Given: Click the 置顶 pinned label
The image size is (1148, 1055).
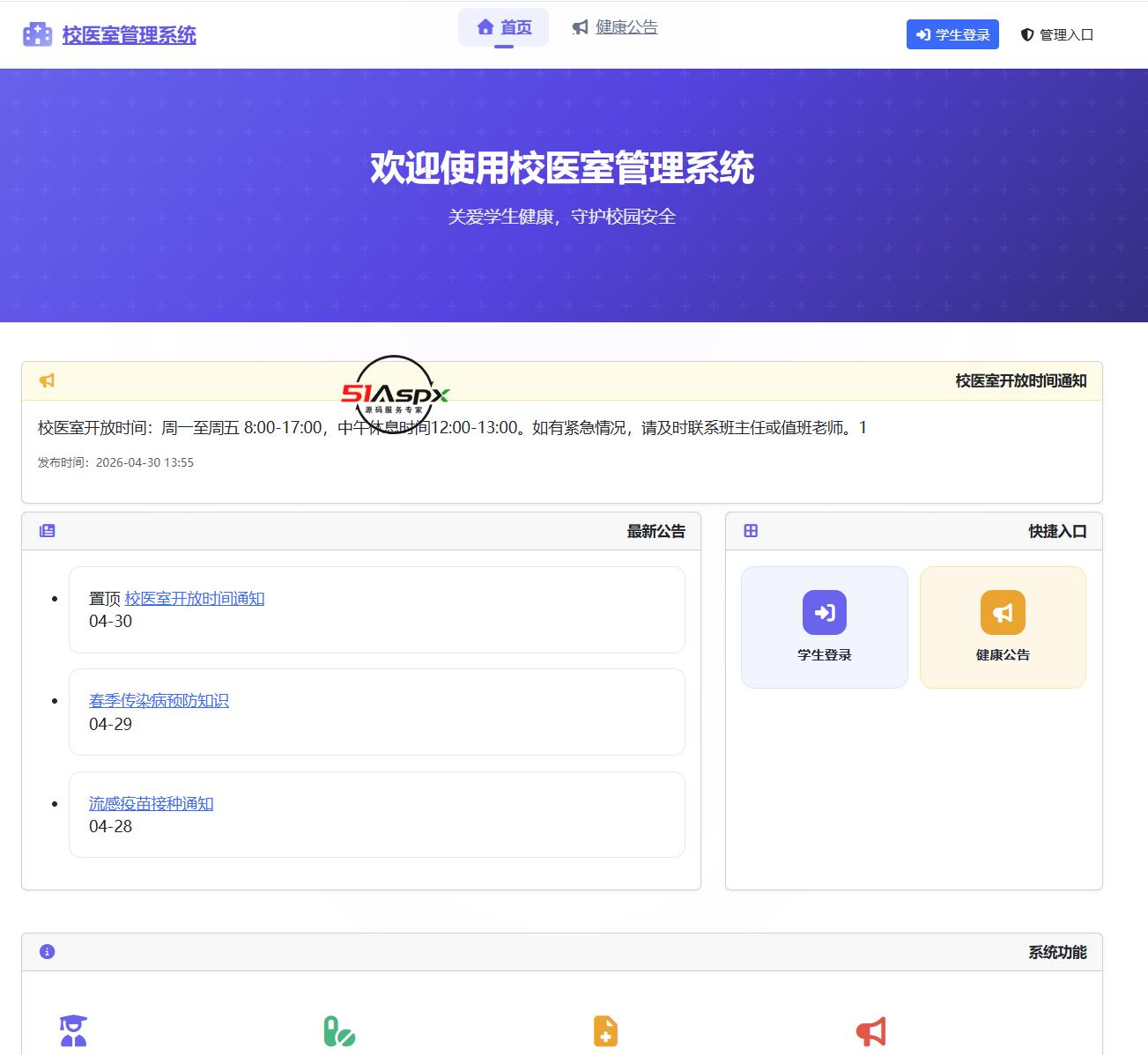Looking at the screenshot, I should [x=105, y=598].
